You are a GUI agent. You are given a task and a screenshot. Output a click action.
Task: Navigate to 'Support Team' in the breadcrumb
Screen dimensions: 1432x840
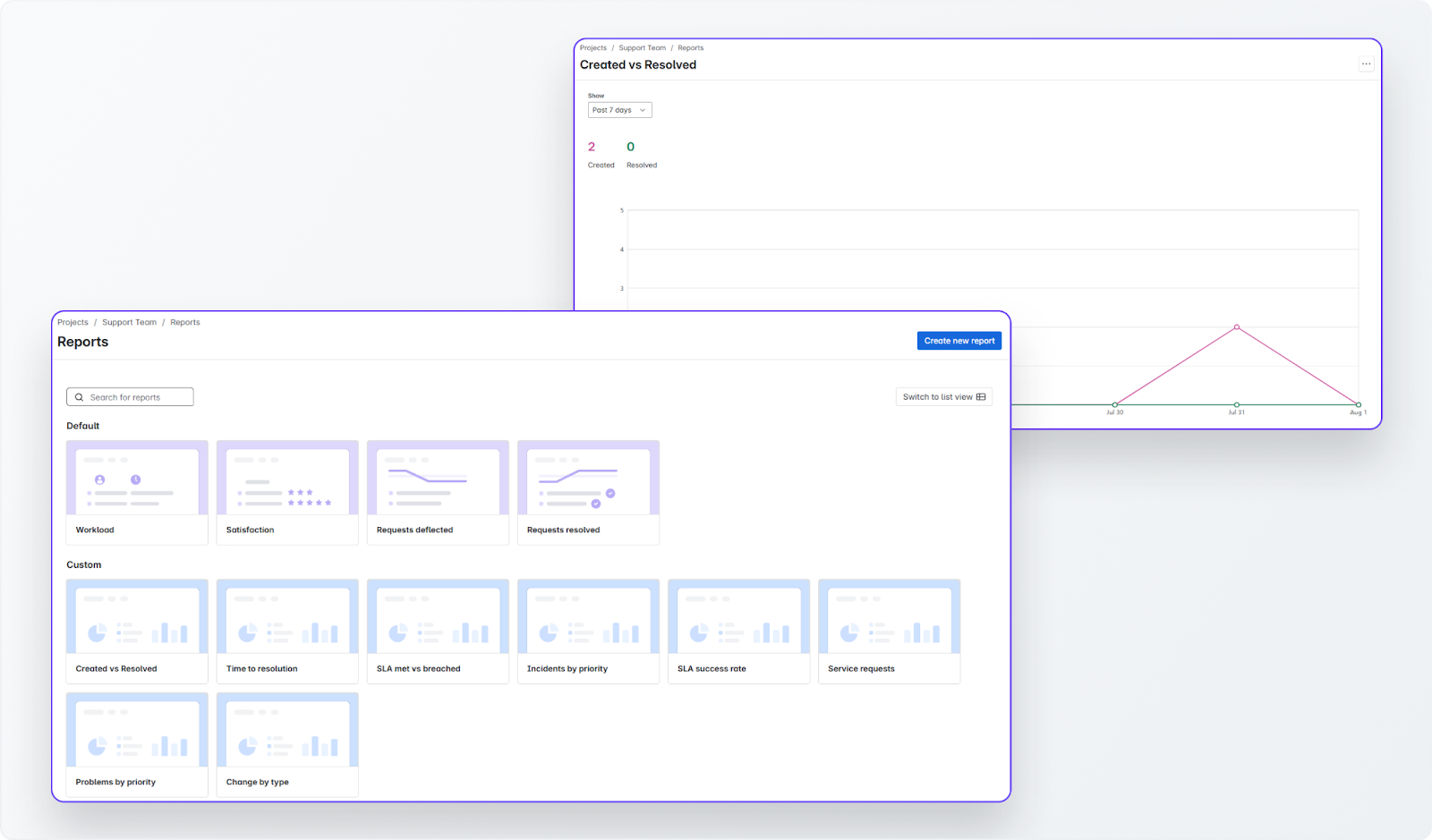129,322
